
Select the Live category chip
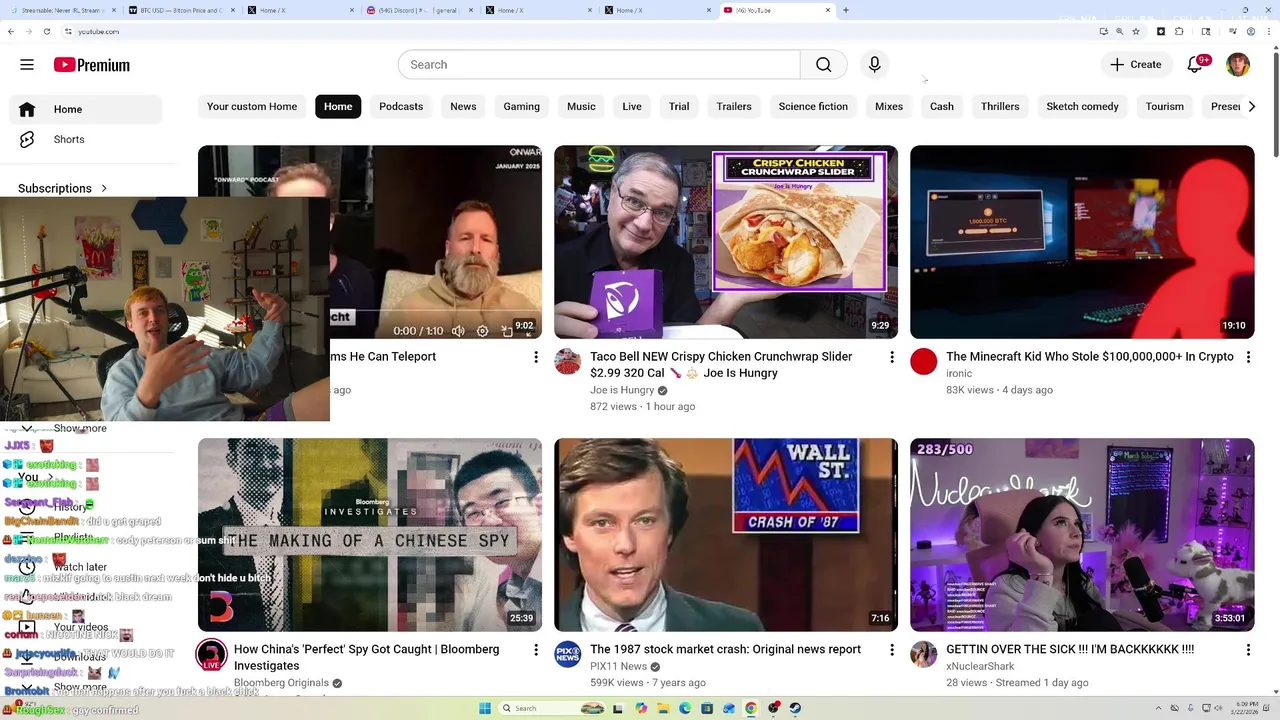point(632,107)
